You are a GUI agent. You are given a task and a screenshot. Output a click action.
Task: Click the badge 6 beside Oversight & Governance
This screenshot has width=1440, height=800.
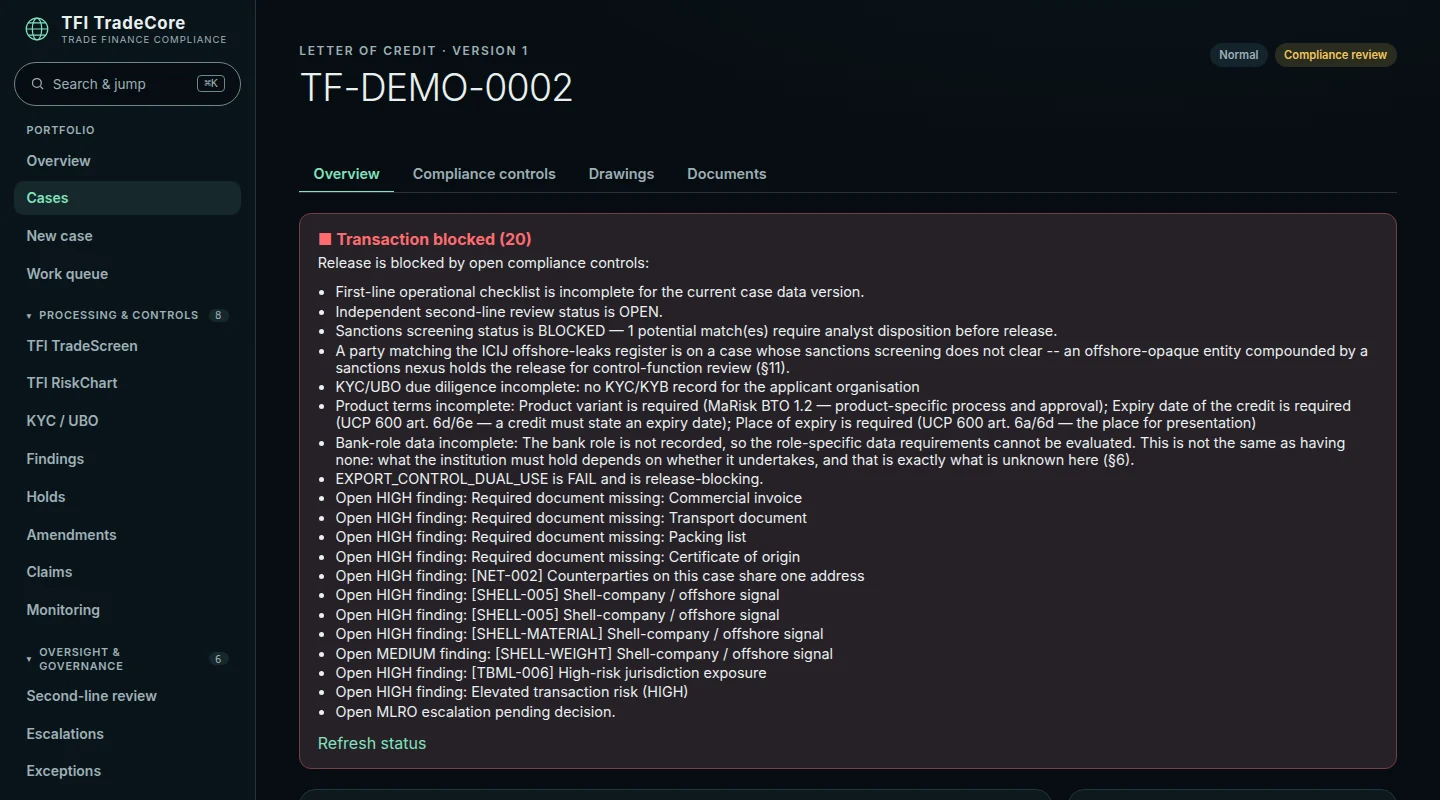pos(218,659)
